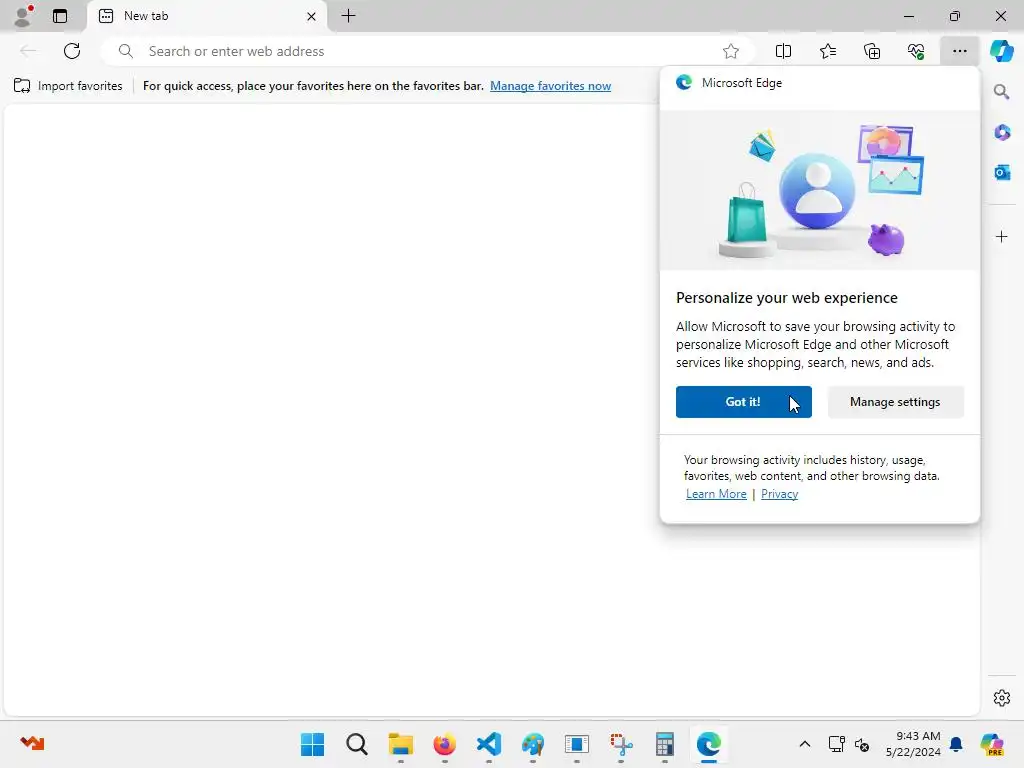Viewport: 1024px width, 768px height.
Task: Open the Microsoft 365 sidebar icon
Action: (1002, 133)
